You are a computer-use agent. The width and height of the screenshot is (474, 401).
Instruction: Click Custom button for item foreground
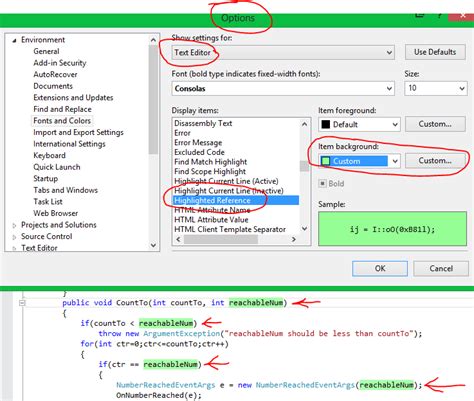[x=435, y=124]
